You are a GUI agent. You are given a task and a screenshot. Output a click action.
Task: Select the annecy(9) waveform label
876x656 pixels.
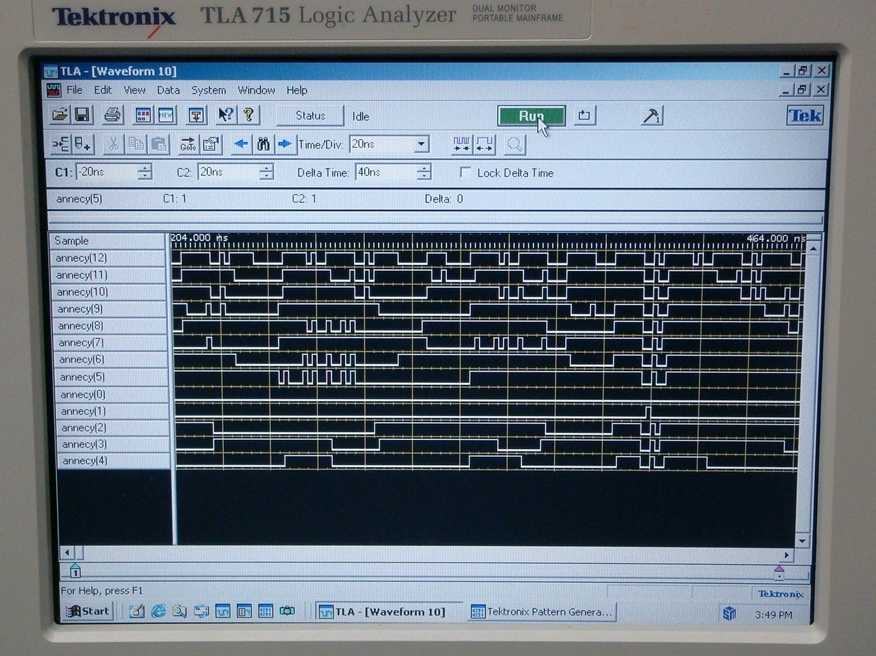pyautogui.click(x=110, y=309)
